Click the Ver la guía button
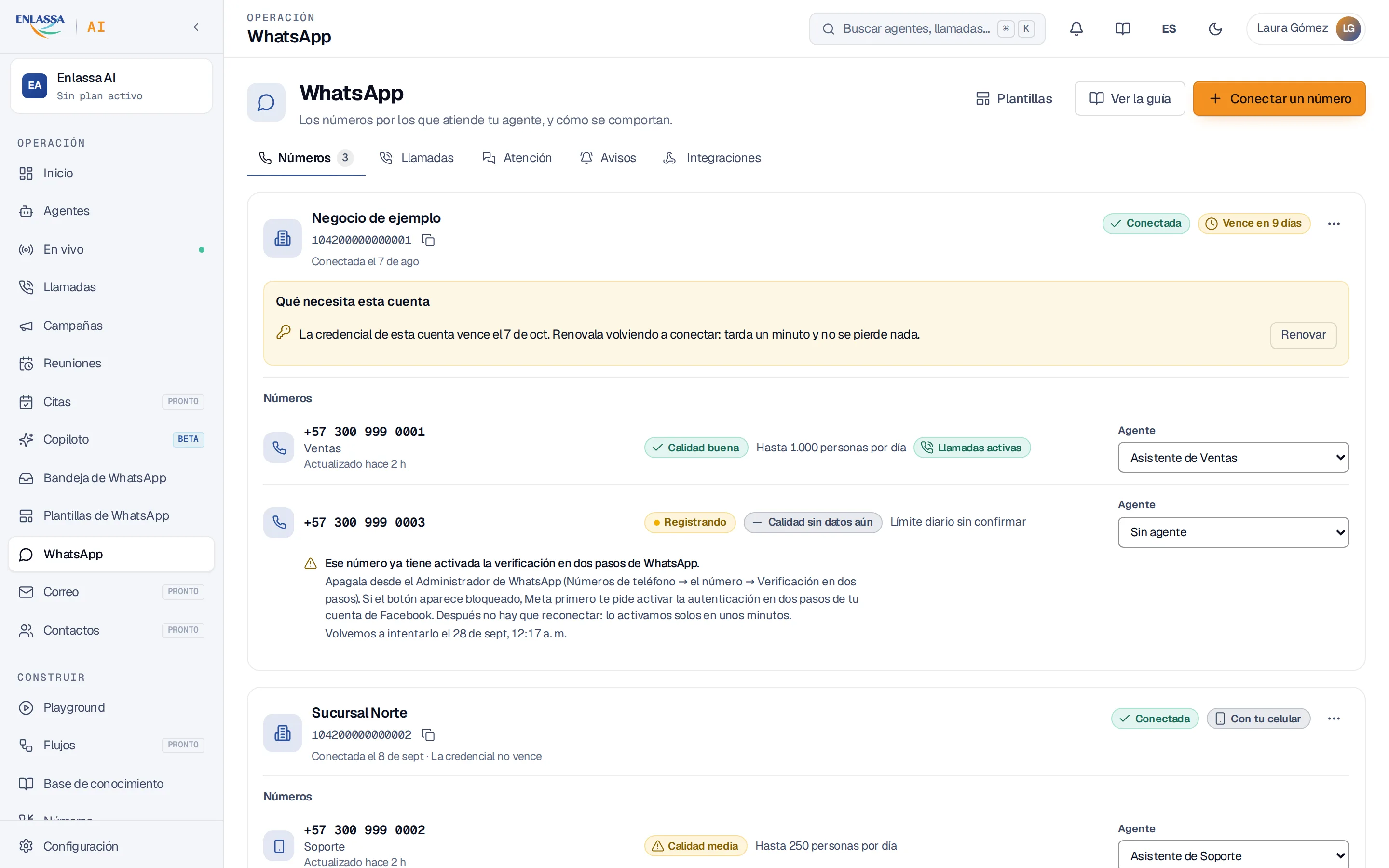This screenshot has height=868, width=1389. [1130, 99]
